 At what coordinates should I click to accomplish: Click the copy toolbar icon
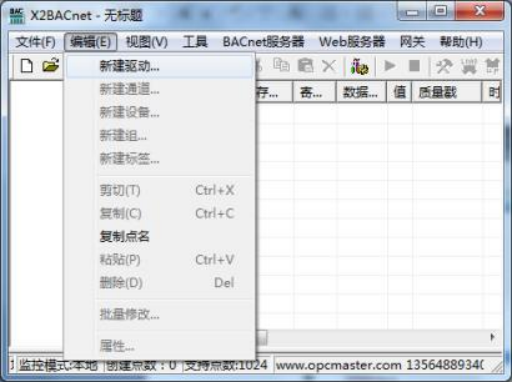tap(281, 65)
